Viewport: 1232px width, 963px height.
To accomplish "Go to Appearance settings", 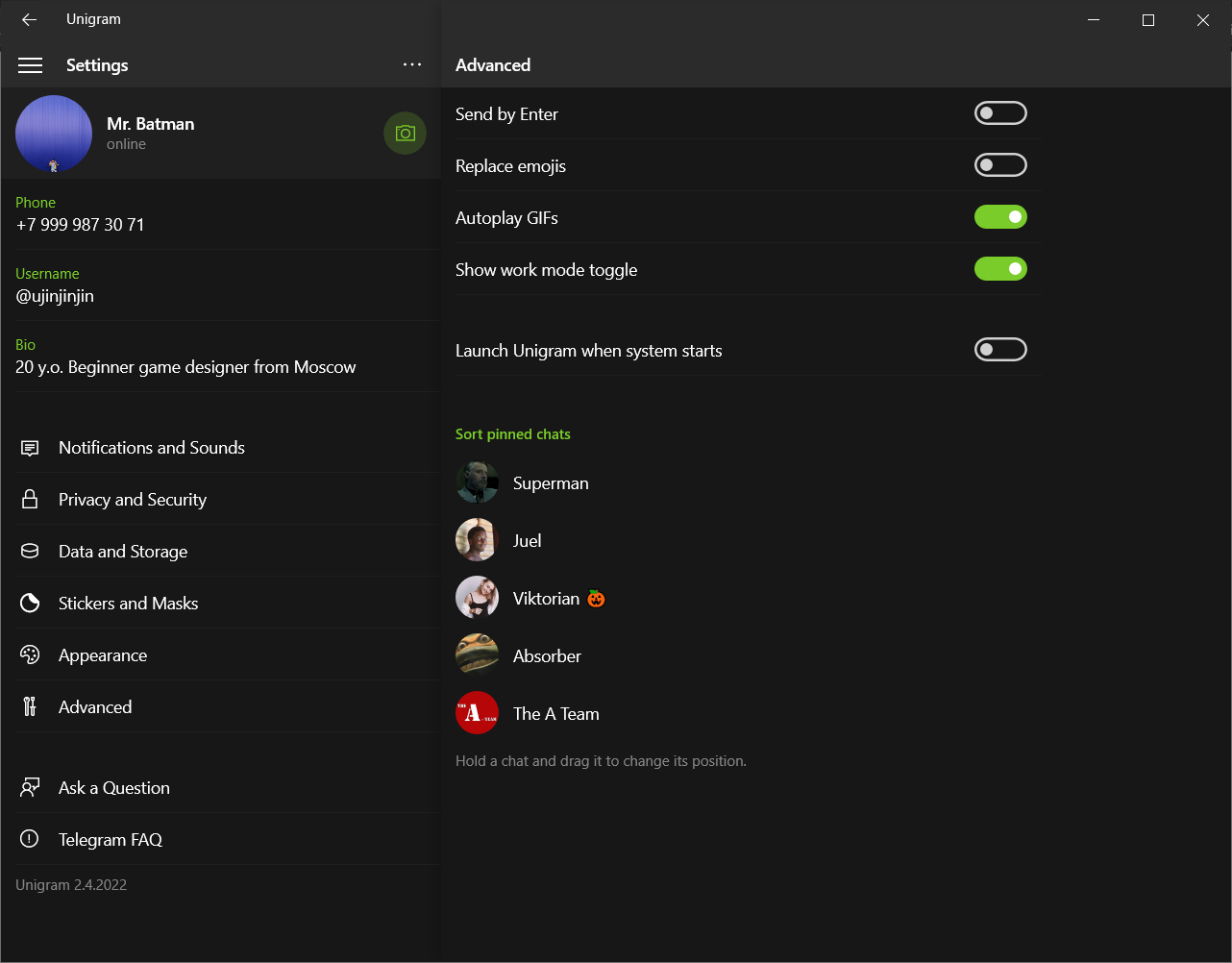I will tap(220, 655).
